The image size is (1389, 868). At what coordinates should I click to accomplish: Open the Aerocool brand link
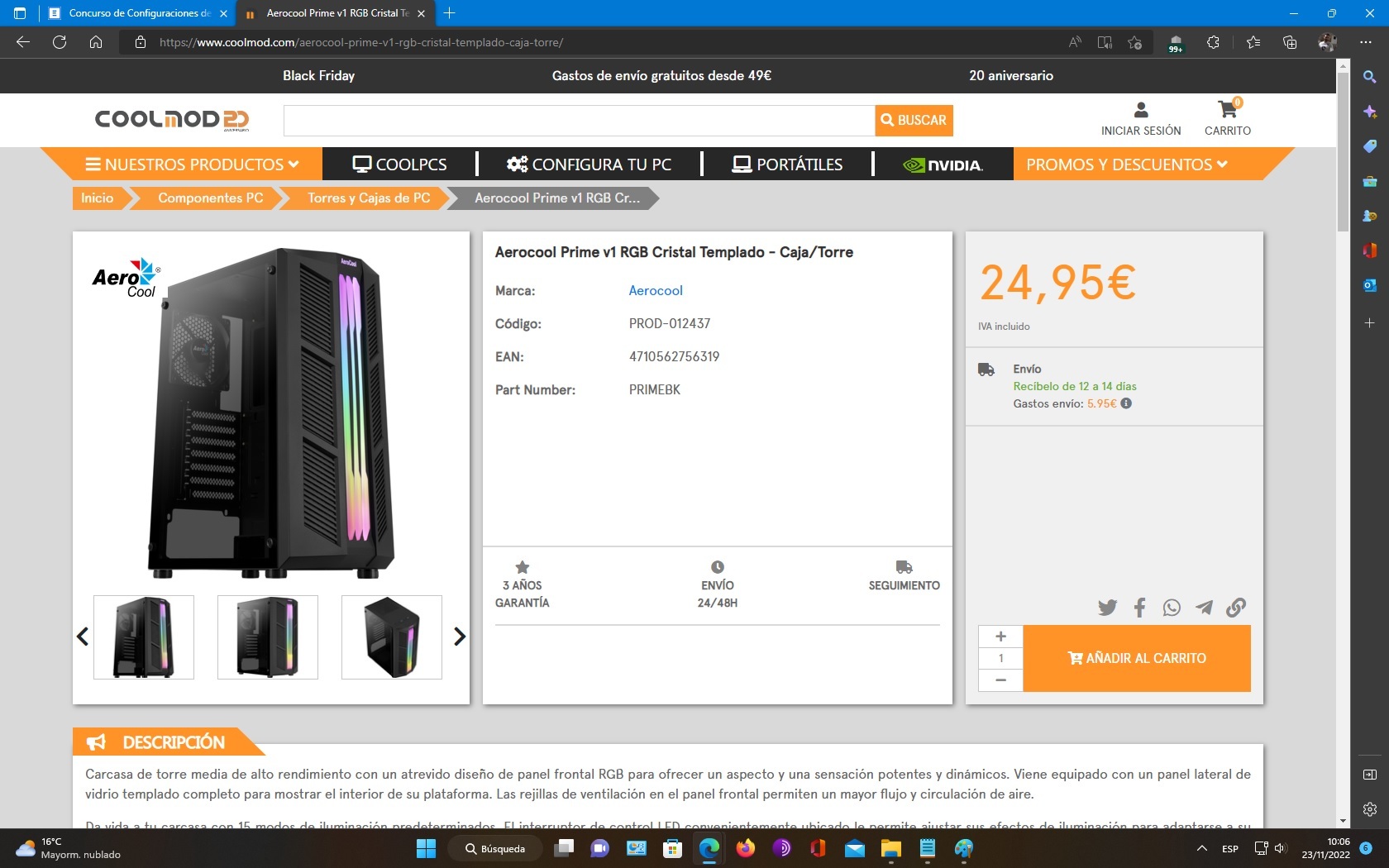[x=656, y=291]
